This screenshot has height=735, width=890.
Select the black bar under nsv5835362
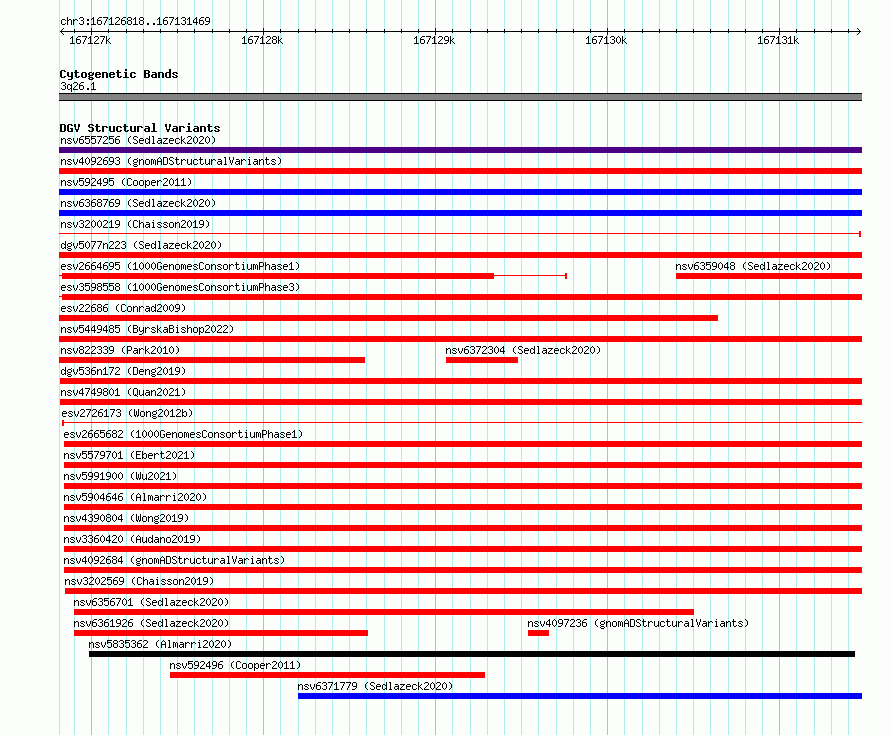pyautogui.click(x=472, y=654)
